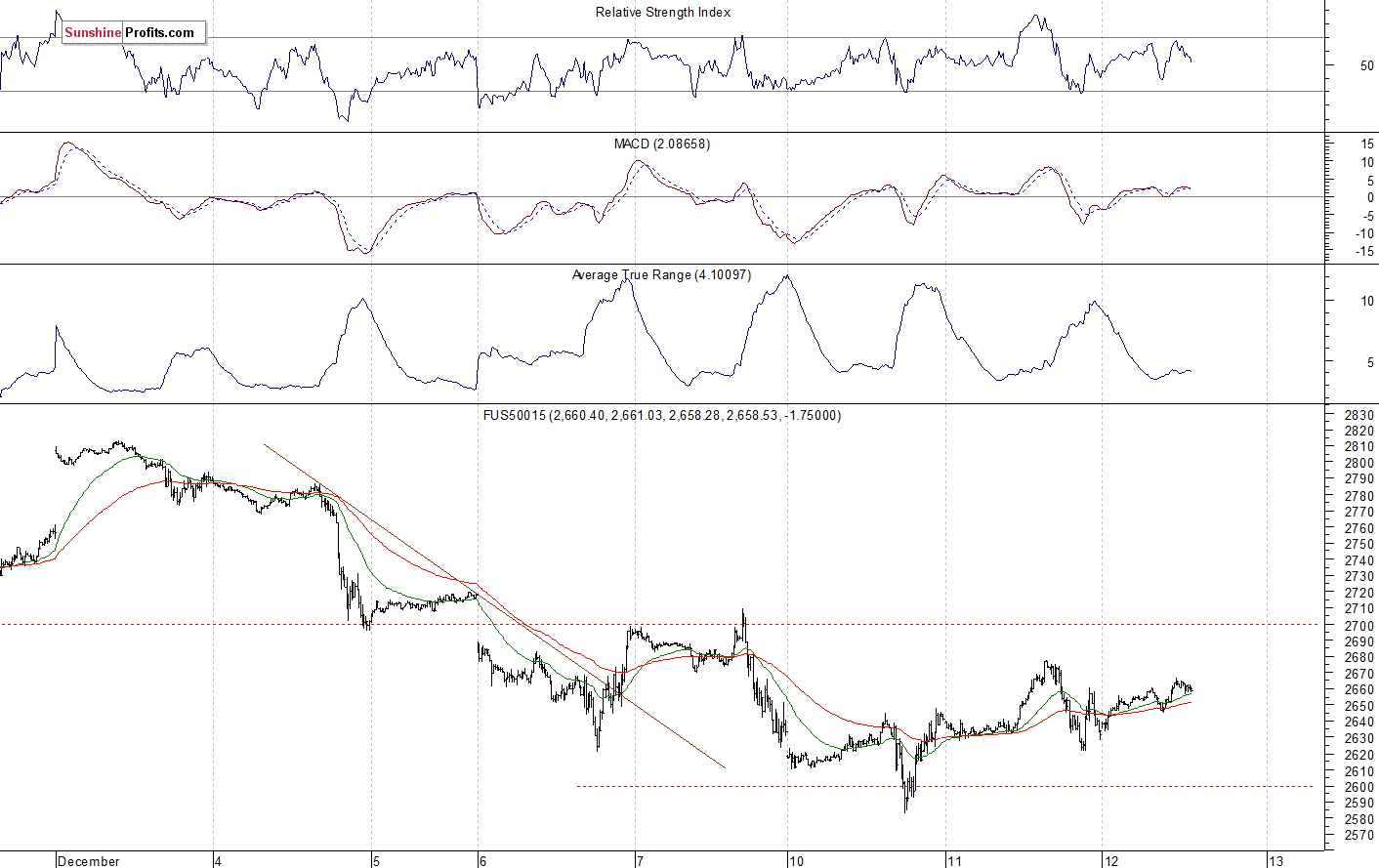Click the 2800 price axis label
Screen dimensions: 1379x868
tap(1359, 464)
